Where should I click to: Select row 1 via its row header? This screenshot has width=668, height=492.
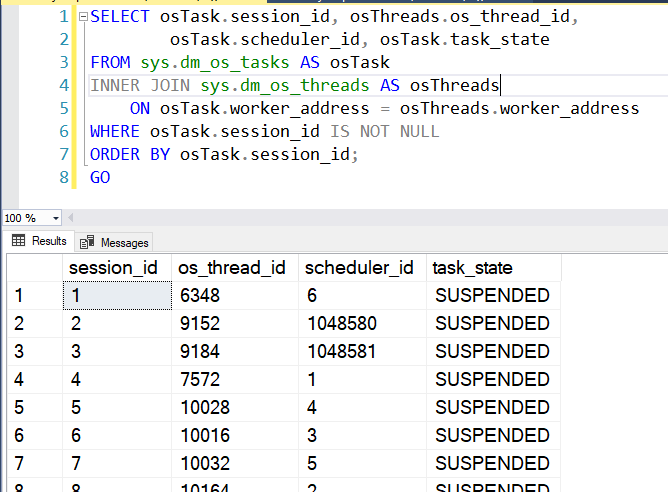click(35, 295)
